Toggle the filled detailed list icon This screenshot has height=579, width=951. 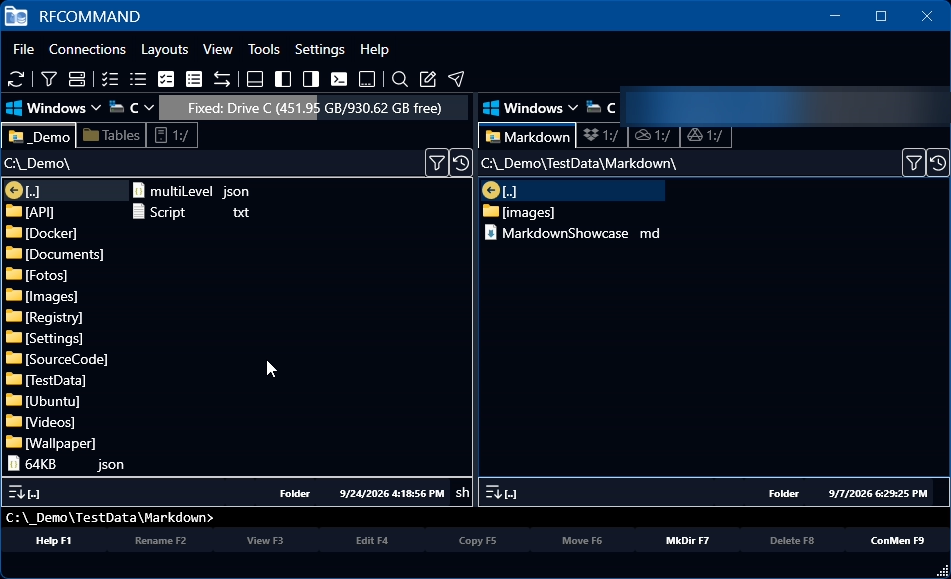coord(193,79)
